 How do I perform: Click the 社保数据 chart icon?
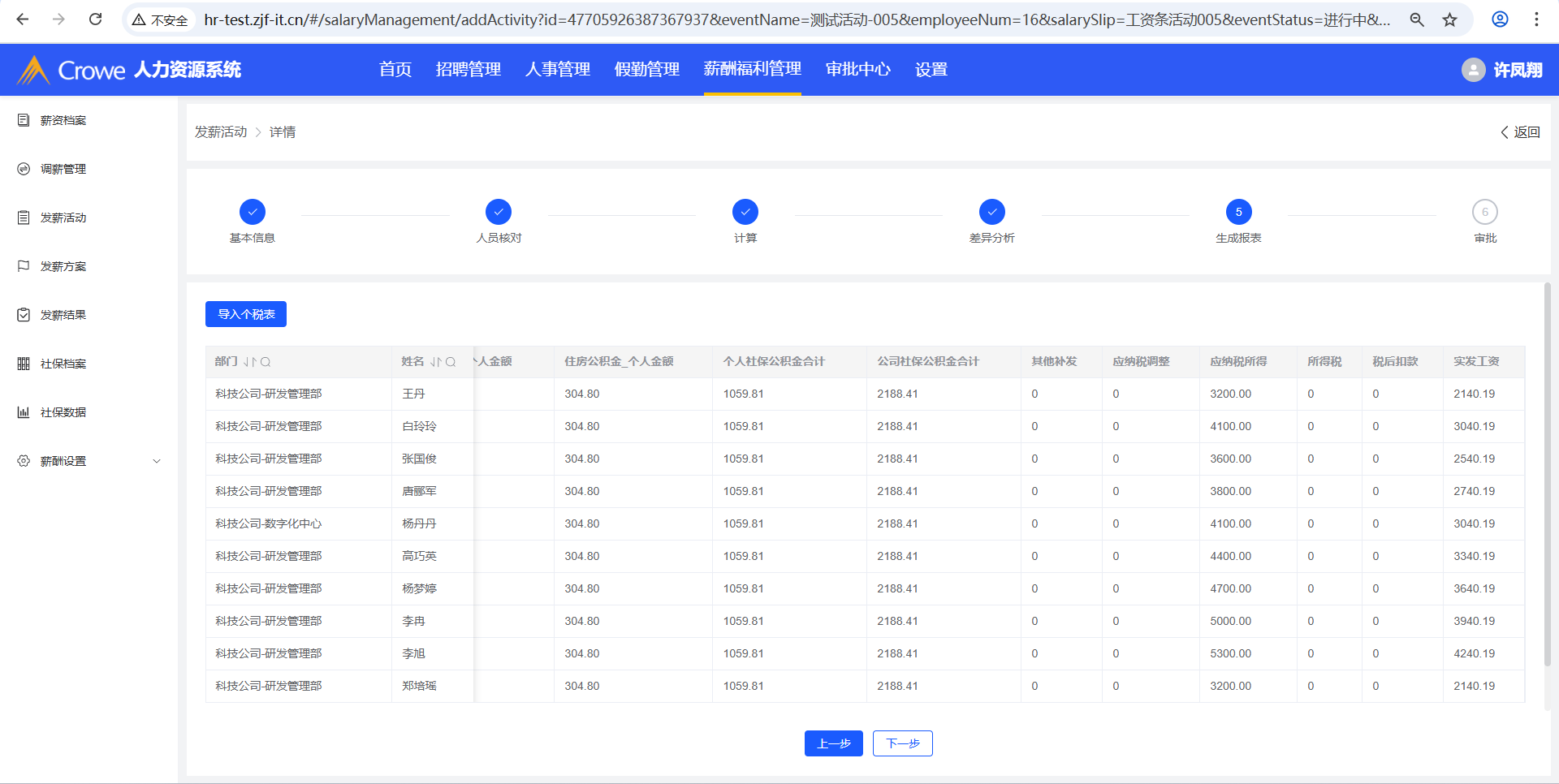click(24, 412)
